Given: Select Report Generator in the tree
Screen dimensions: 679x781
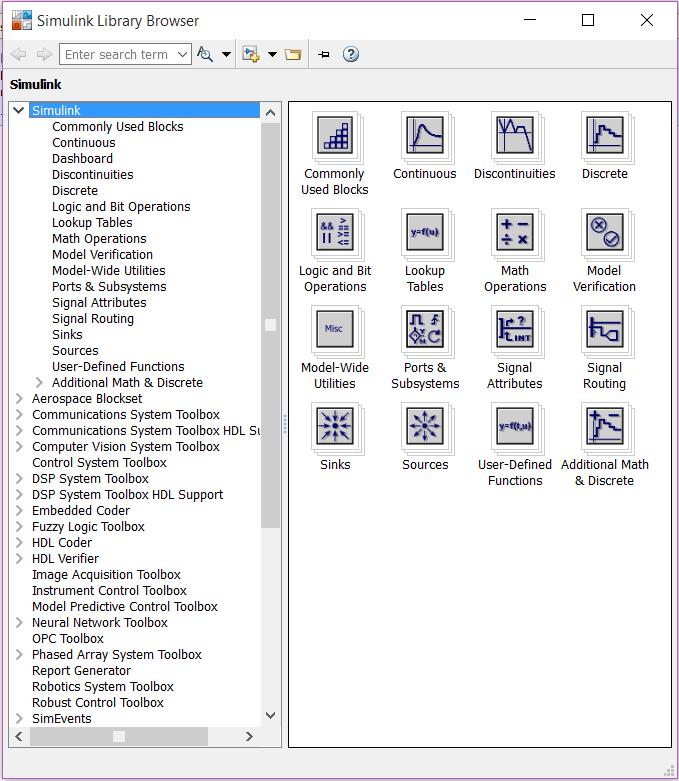Looking at the screenshot, I should (x=81, y=670).
